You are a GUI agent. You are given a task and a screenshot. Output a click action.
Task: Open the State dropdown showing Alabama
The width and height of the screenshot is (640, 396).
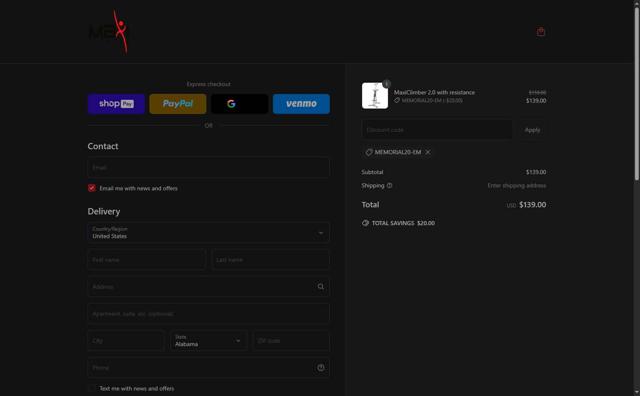(209, 341)
